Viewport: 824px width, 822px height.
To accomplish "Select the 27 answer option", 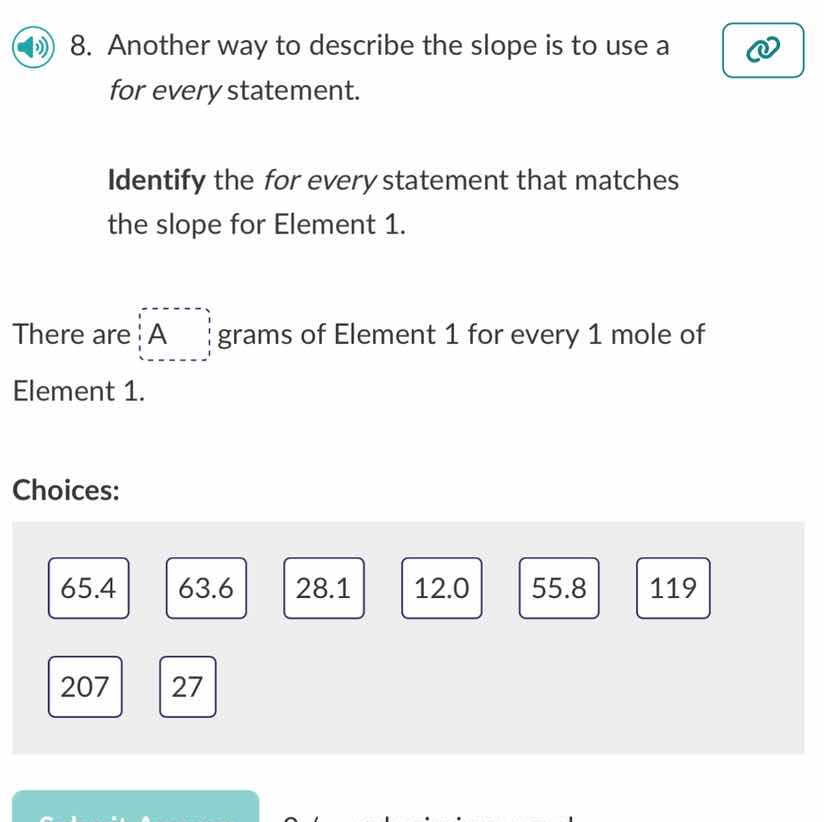I will (x=187, y=686).
